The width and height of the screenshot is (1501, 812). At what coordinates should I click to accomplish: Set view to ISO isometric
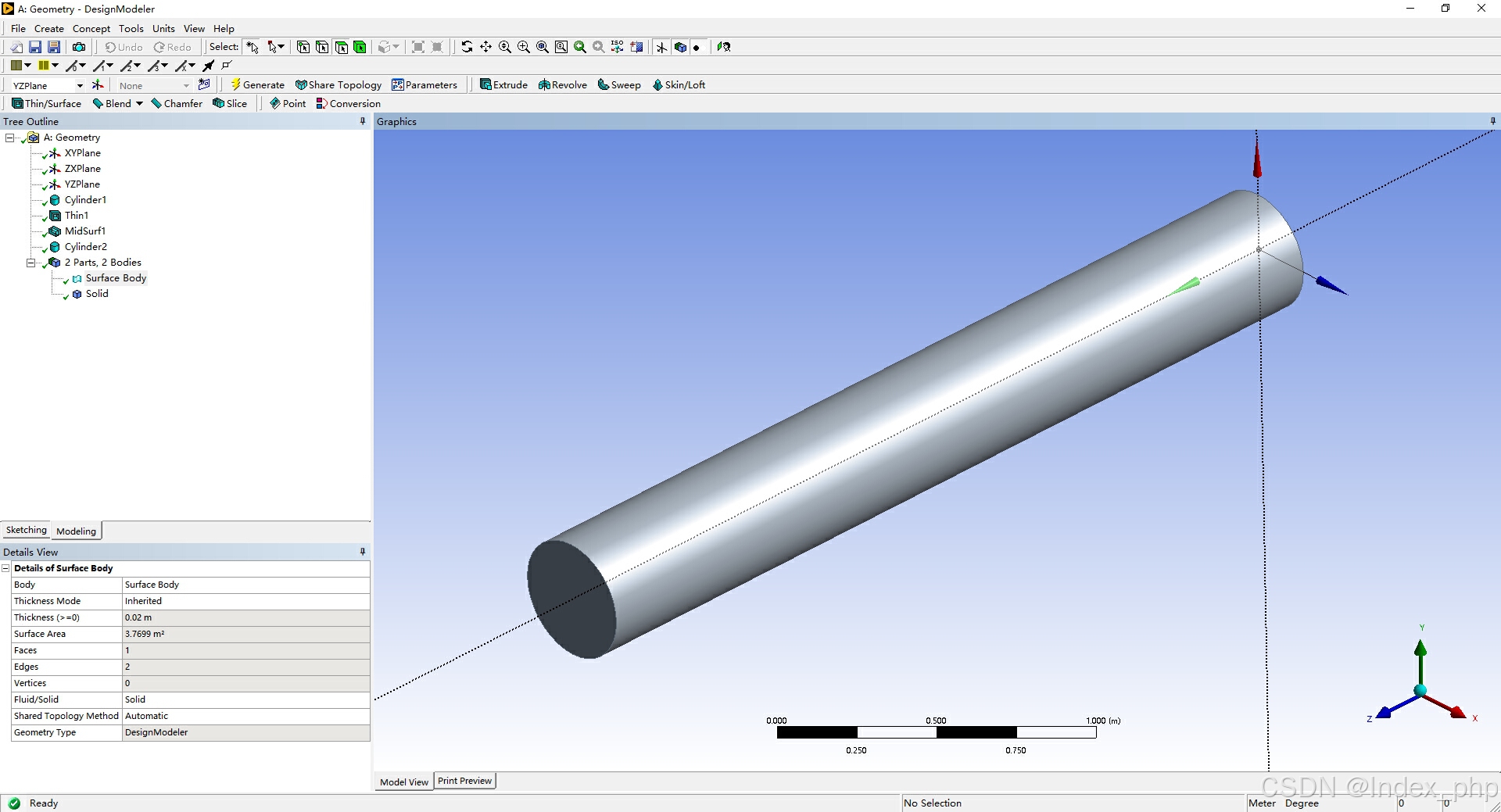point(618,47)
